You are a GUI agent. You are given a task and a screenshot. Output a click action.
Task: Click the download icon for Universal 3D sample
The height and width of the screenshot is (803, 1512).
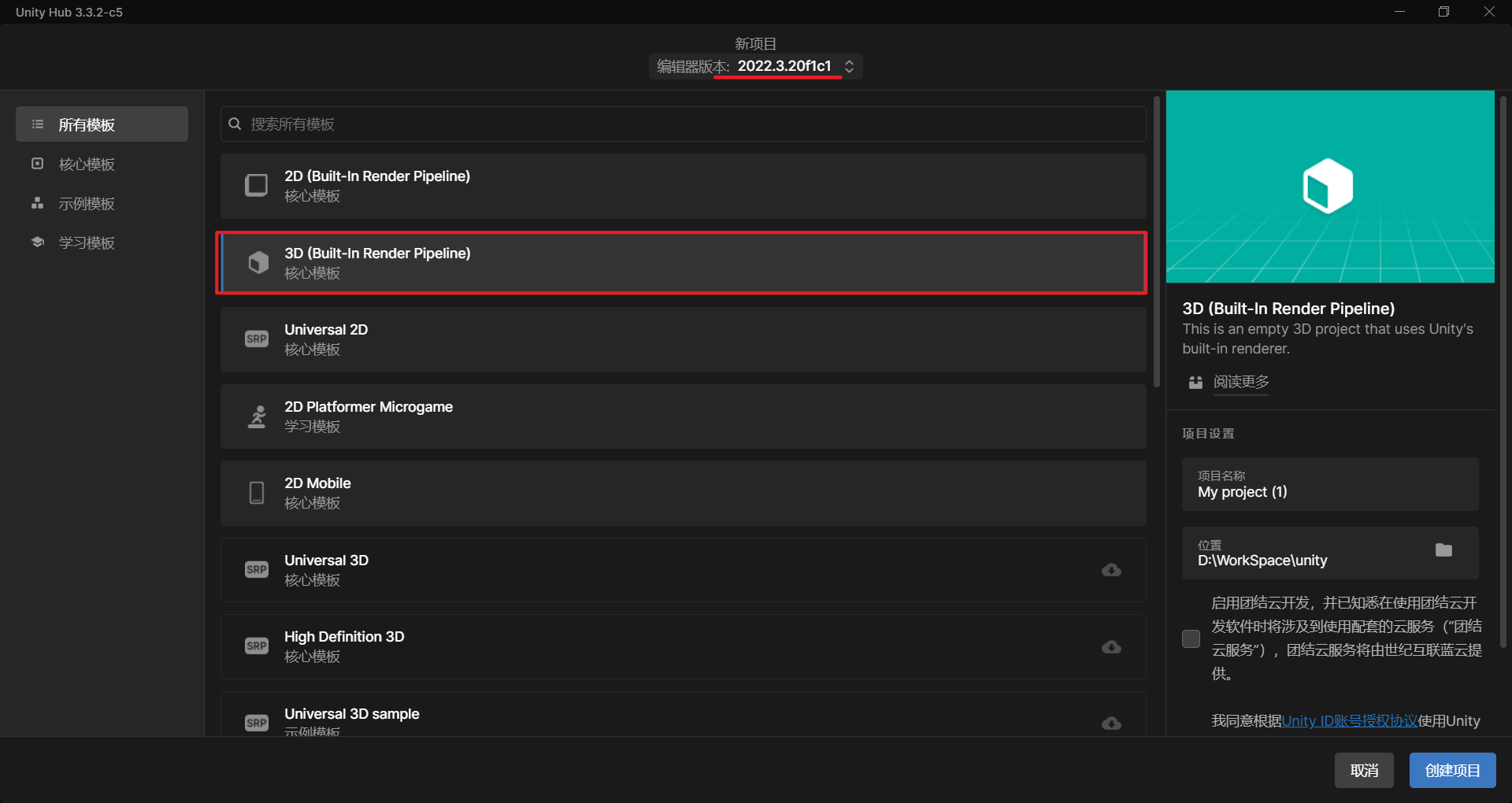1111,723
